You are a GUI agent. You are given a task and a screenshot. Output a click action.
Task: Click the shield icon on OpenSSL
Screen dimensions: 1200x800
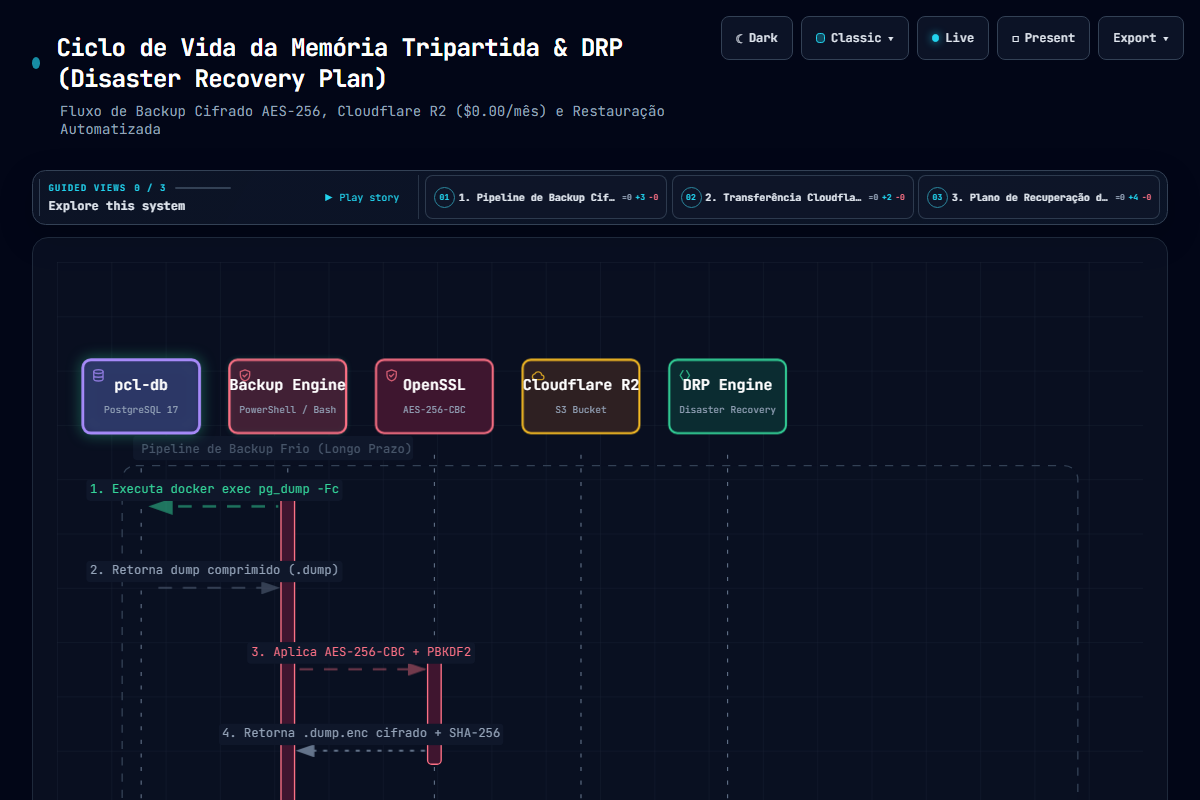(392, 375)
